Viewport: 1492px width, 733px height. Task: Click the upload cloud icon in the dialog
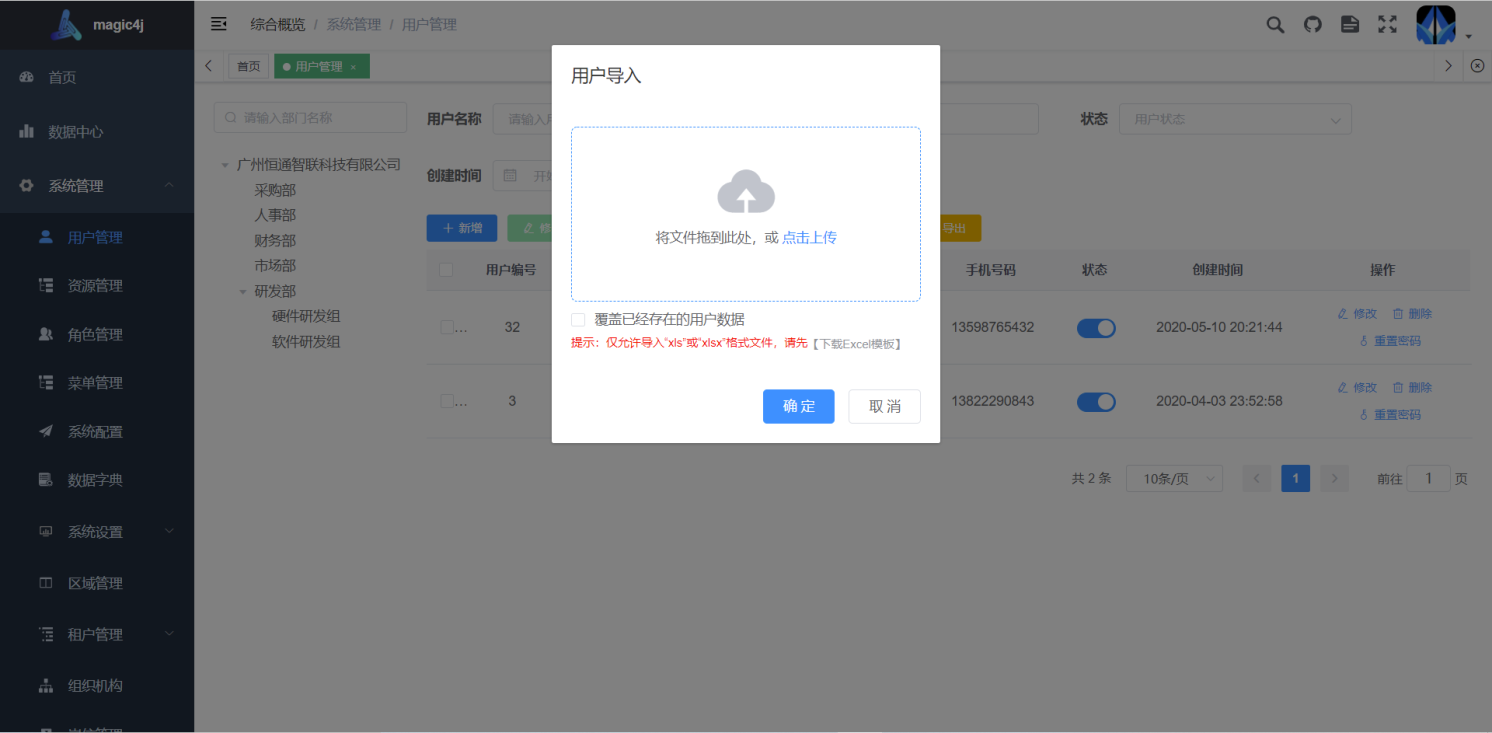pos(745,194)
